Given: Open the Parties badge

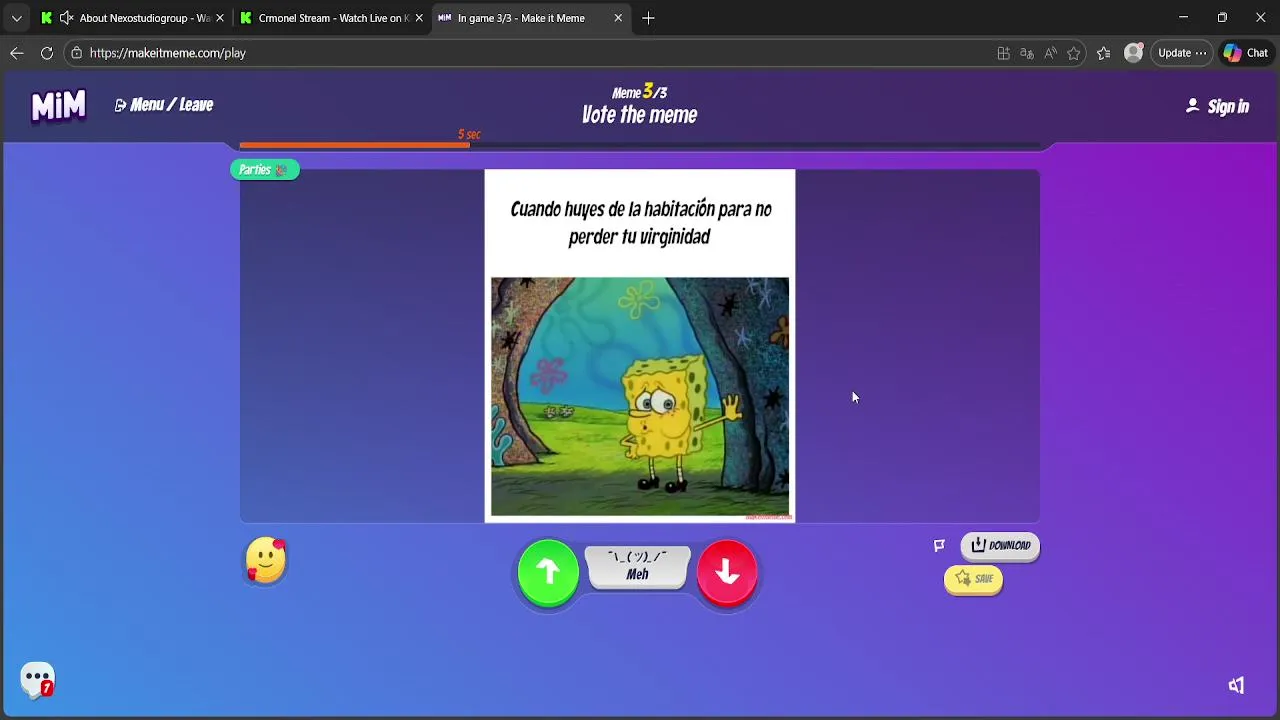Looking at the screenshot, I should [264, 170].
